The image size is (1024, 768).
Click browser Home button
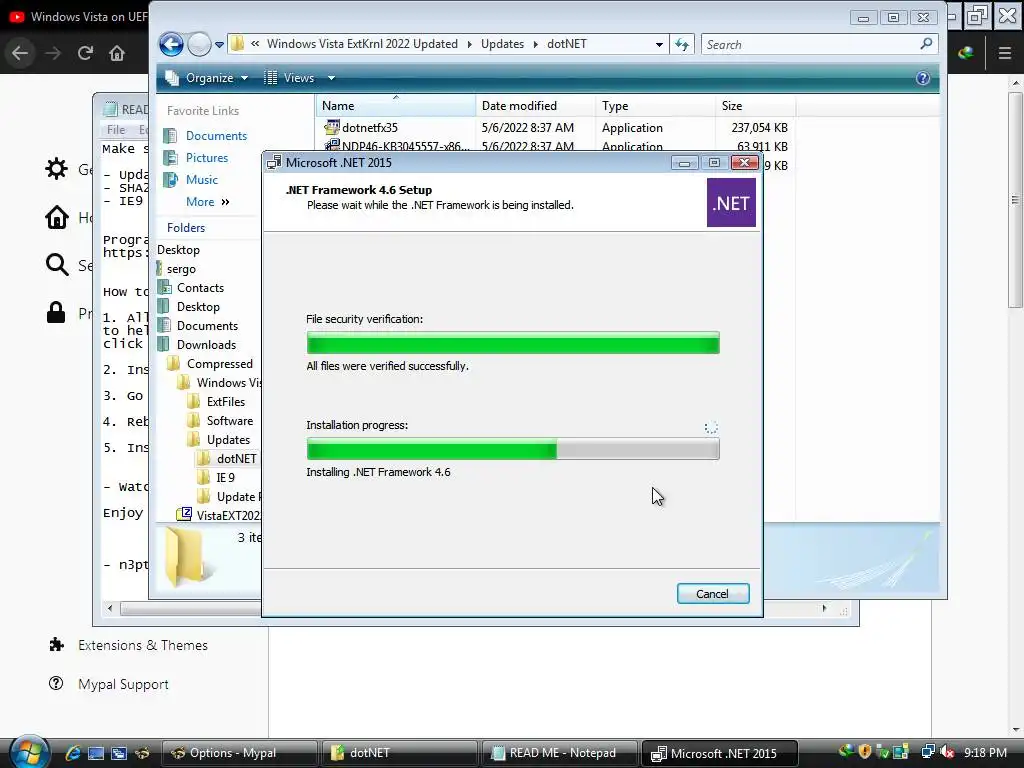pyautogui.click(x=117, y=53)
